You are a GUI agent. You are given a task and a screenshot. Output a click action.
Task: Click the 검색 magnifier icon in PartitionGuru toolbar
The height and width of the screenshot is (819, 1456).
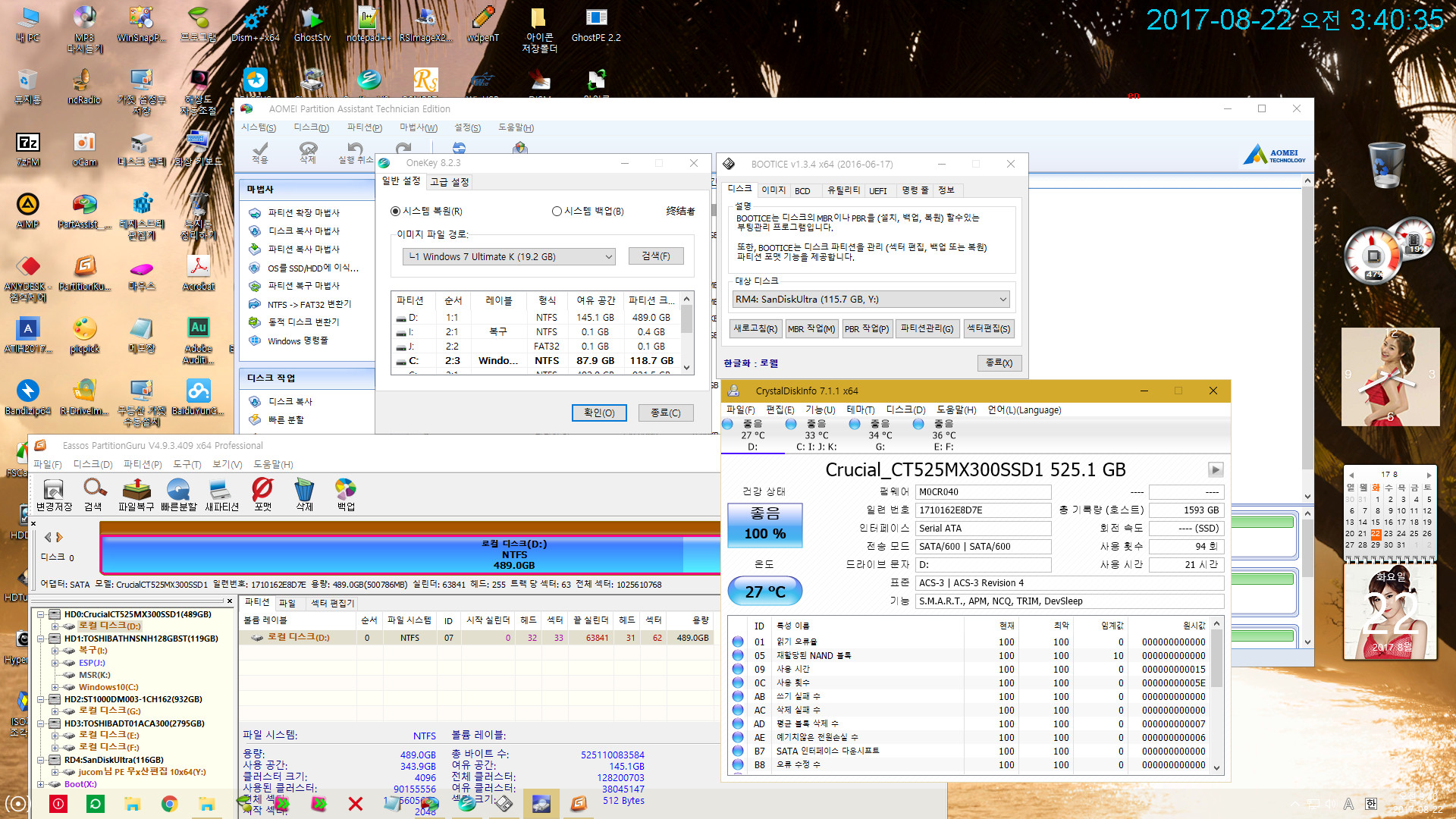click(x=93, y=495)
